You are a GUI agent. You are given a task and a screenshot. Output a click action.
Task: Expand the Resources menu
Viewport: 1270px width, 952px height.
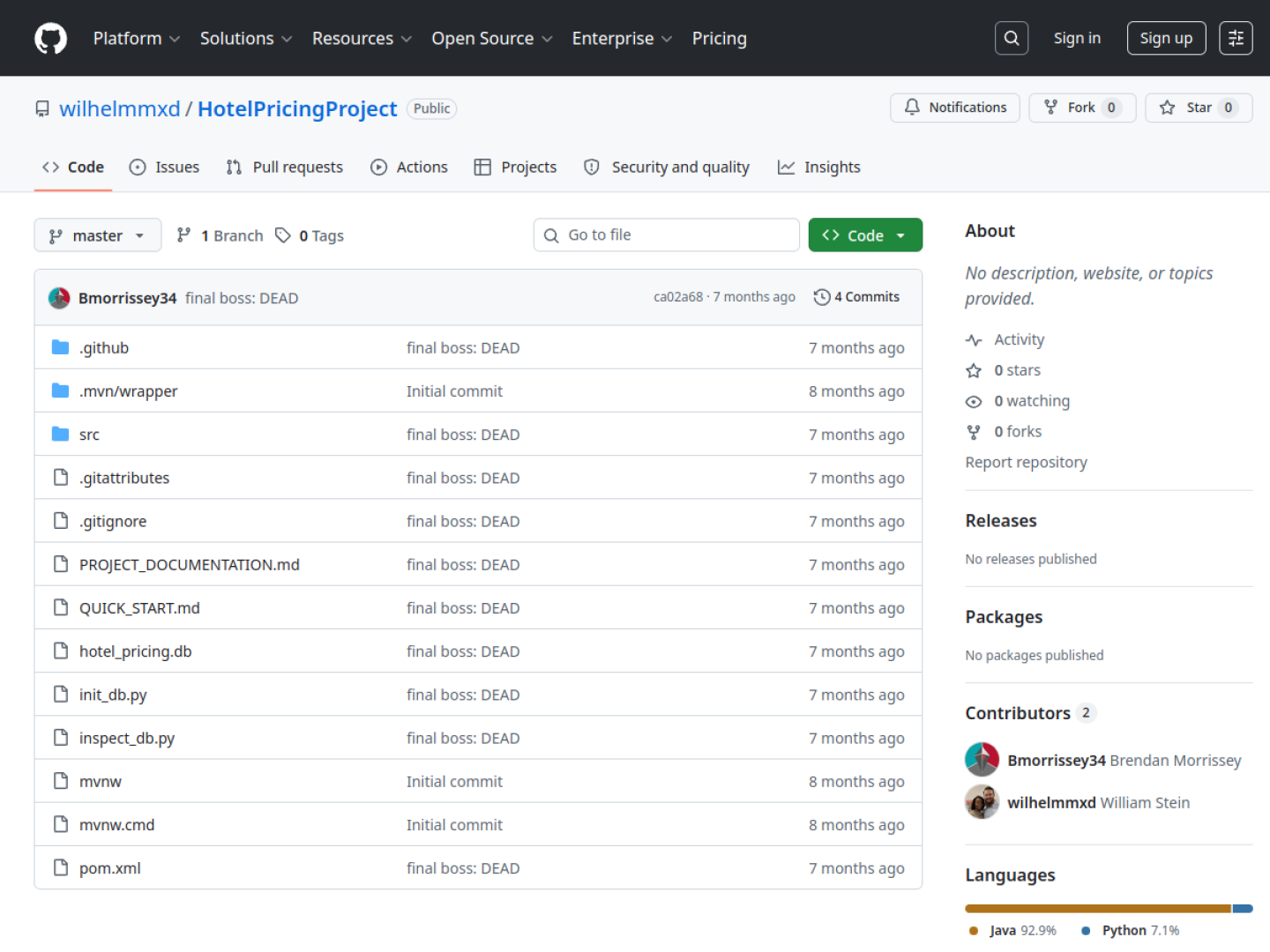[x=362, y=38]
